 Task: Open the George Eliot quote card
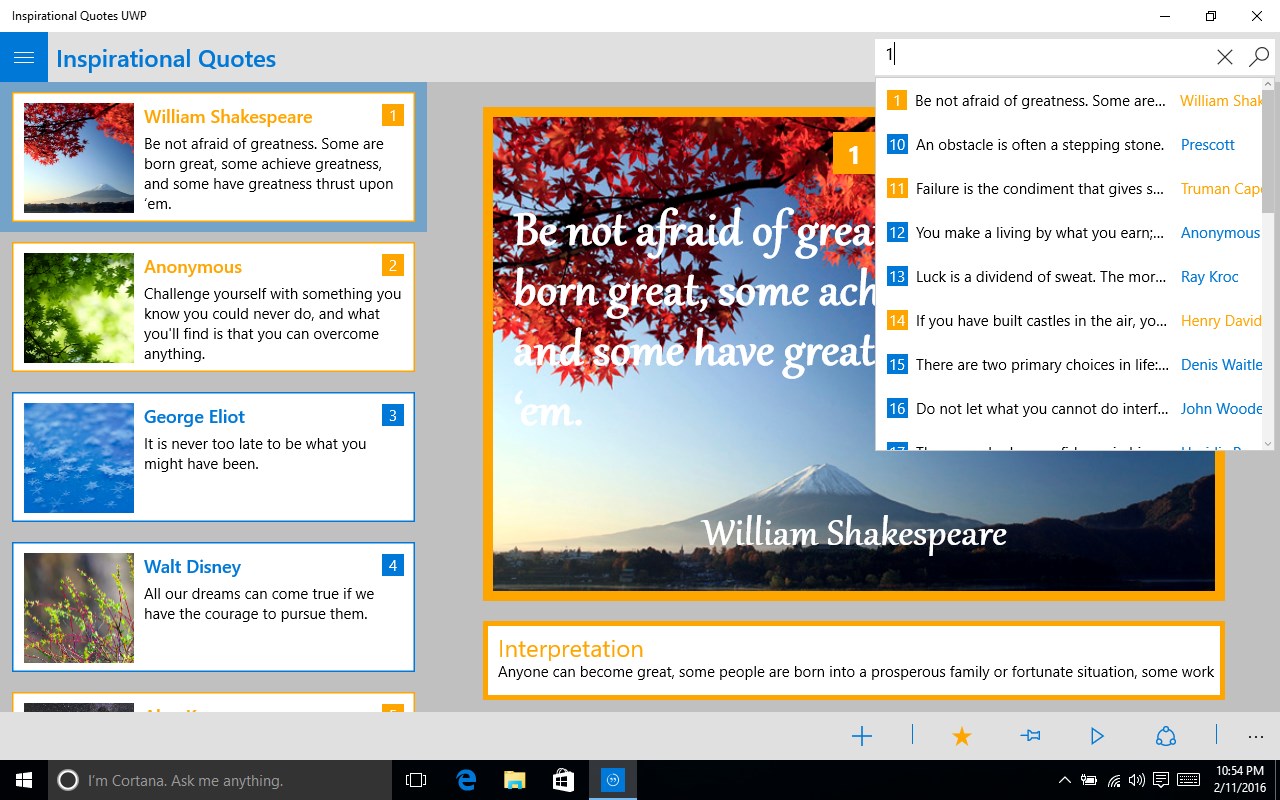[213, 457]
